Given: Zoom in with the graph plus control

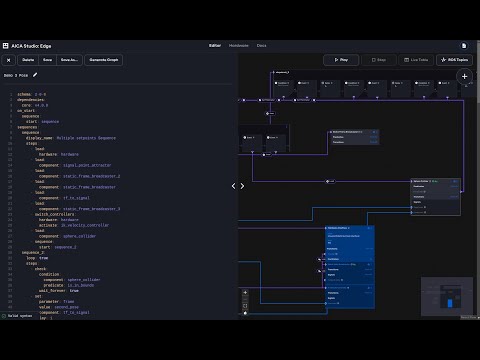Looking at the screenshot, I should click(x=245, y=293).
